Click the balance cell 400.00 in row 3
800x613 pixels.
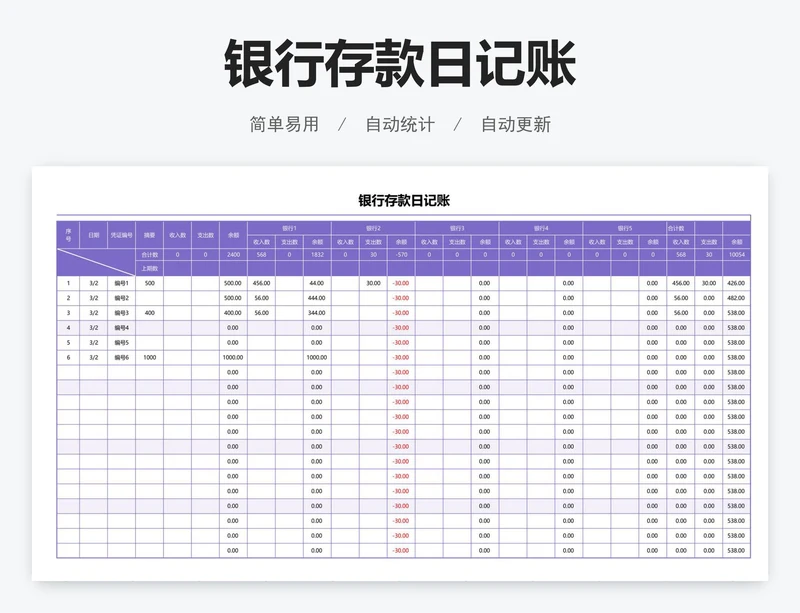pos(233,313)
